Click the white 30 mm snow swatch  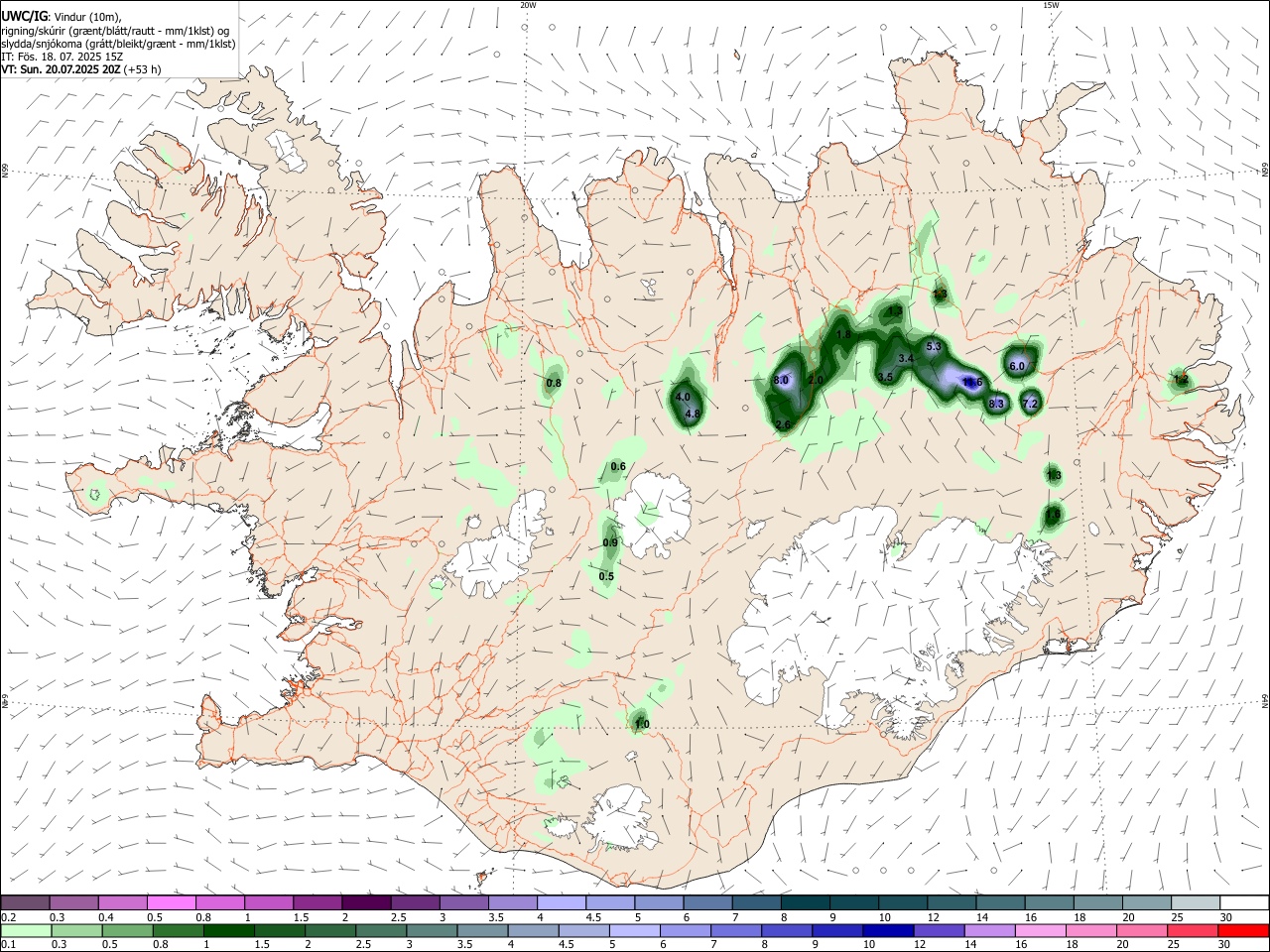[x=1244, y=903]
